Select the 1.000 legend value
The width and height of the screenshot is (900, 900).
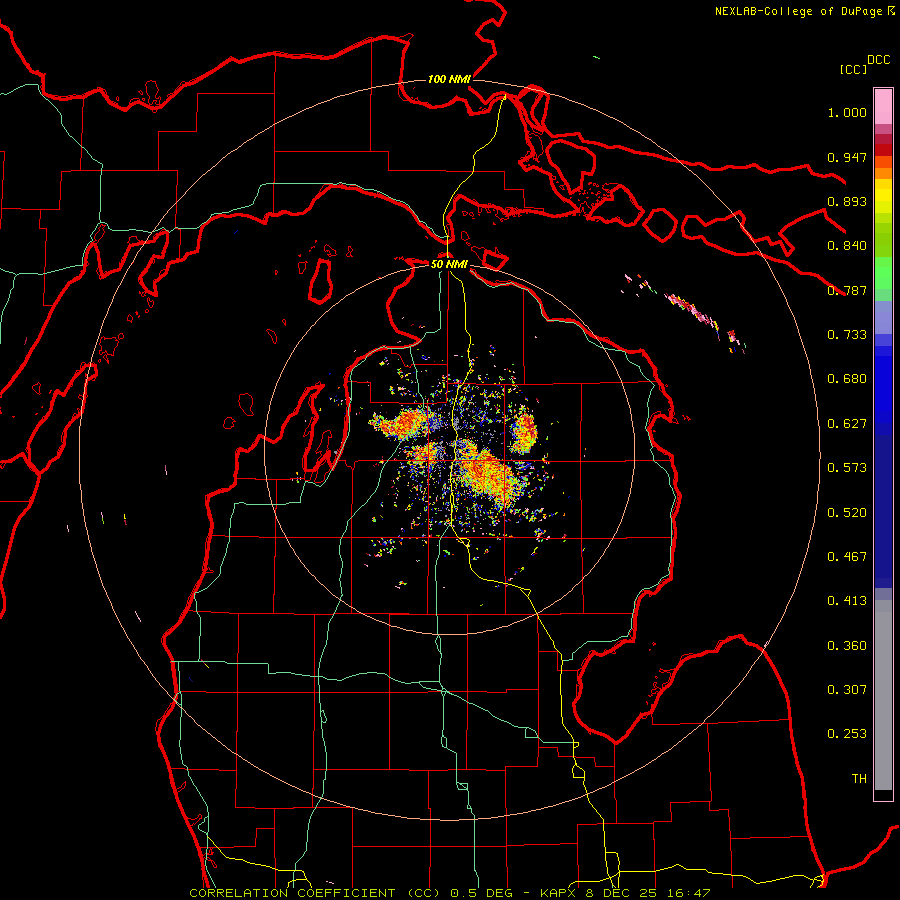click(847, 112)
